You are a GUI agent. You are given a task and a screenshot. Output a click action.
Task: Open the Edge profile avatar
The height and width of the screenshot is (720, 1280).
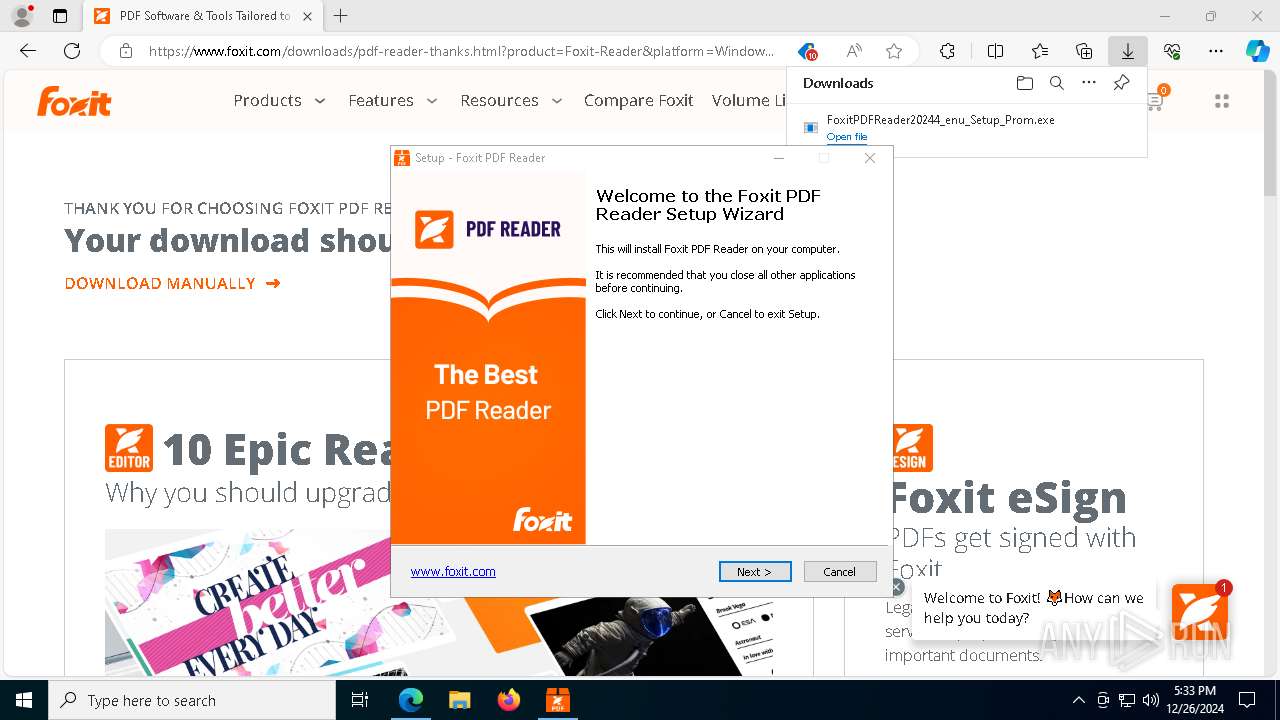point(22,16)
